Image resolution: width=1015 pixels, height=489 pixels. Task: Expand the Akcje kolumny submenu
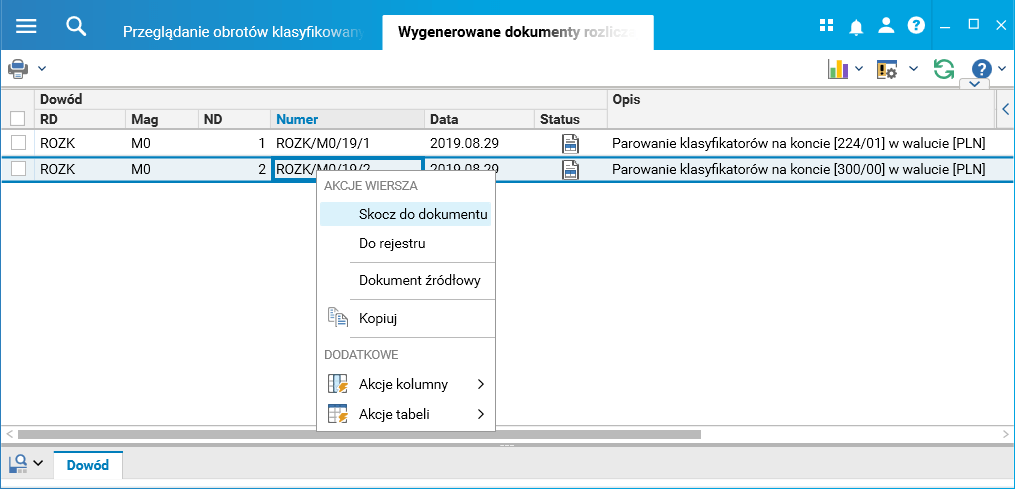tap(407, 384)
